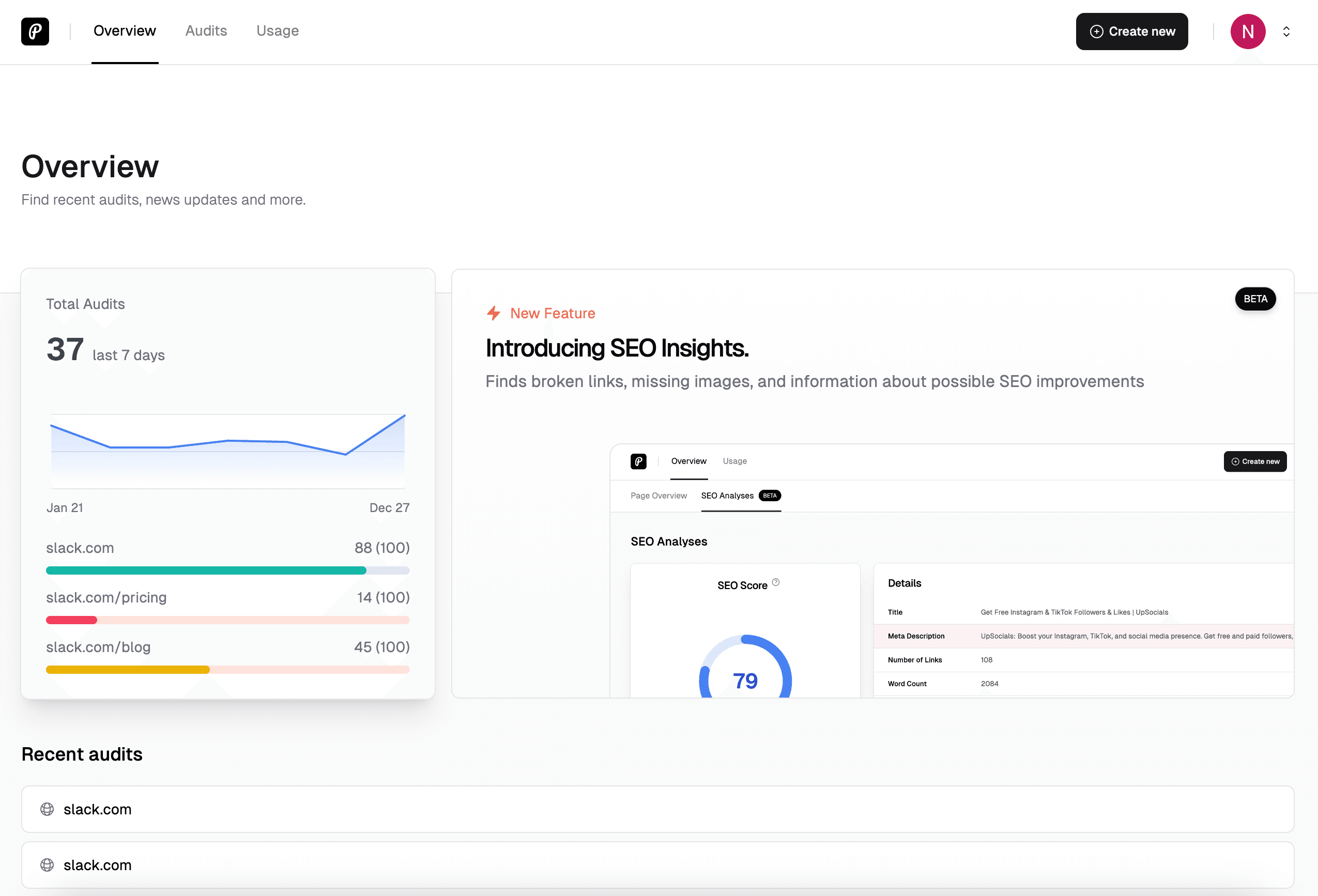Click the BETA badge on feature card
1318x896 pixels.
[1255, 299]
